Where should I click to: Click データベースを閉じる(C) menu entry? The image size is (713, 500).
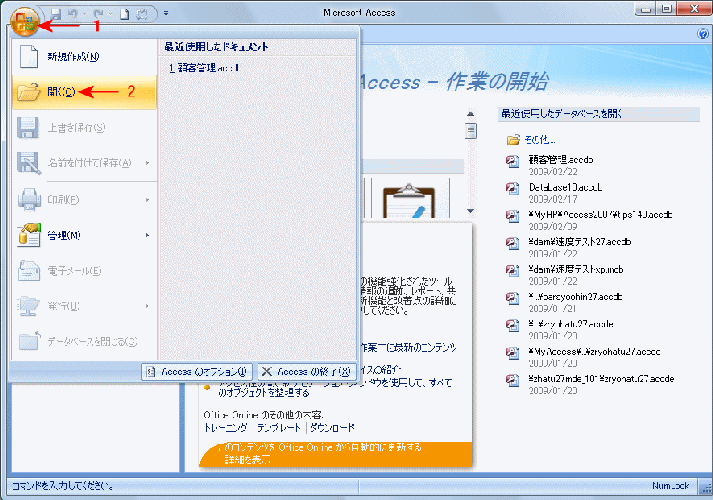(84, 341)
